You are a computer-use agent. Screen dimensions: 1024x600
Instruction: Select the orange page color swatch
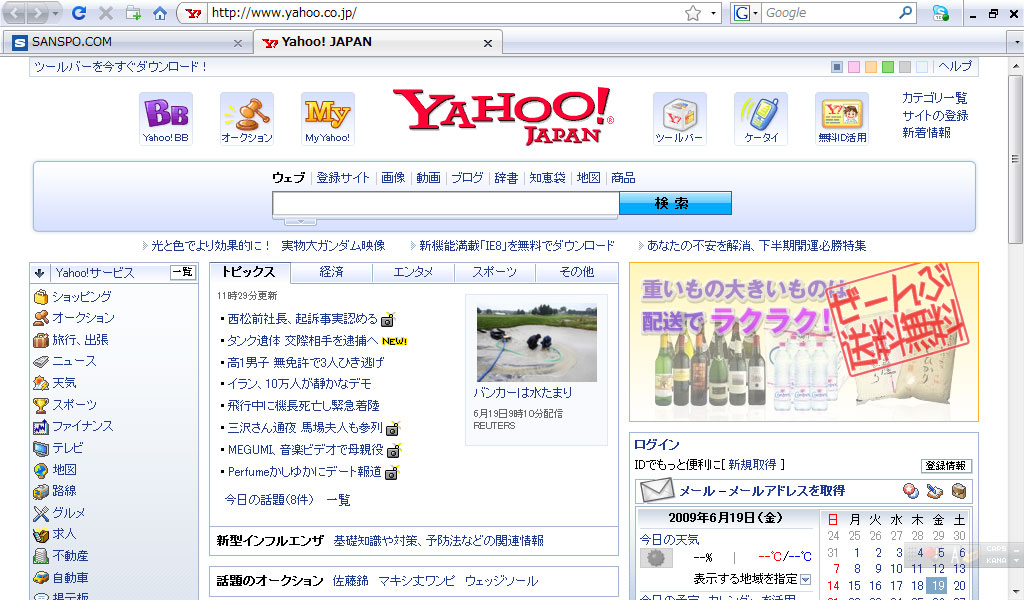[x=871, y=67]
